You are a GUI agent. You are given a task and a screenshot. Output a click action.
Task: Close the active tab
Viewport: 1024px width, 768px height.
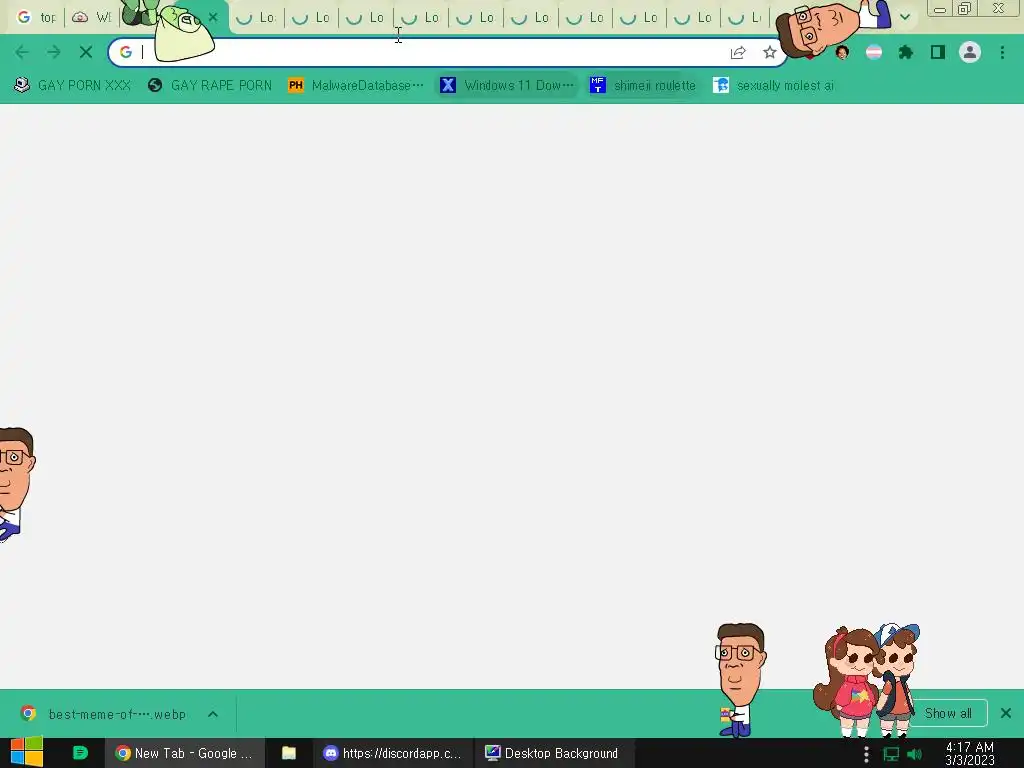213,17
